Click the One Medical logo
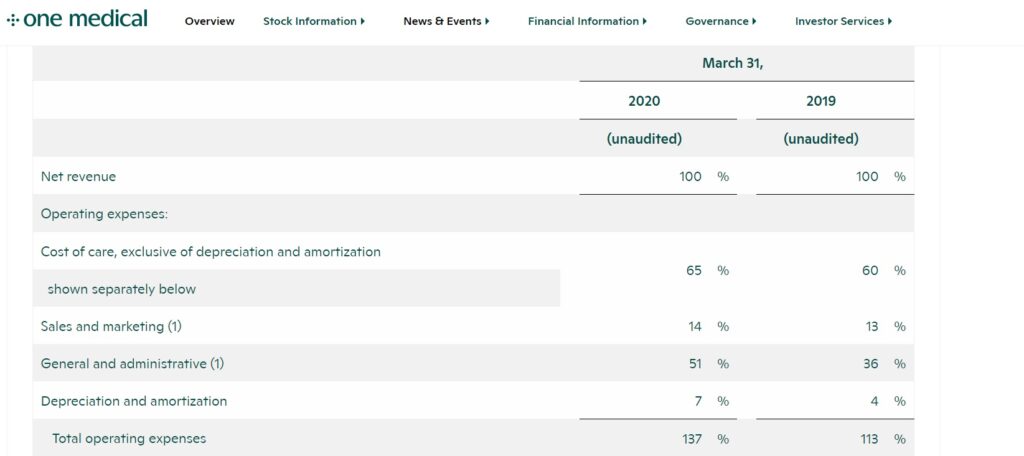The height and width of the screenshot is (456, 1024). click(78, 19)
